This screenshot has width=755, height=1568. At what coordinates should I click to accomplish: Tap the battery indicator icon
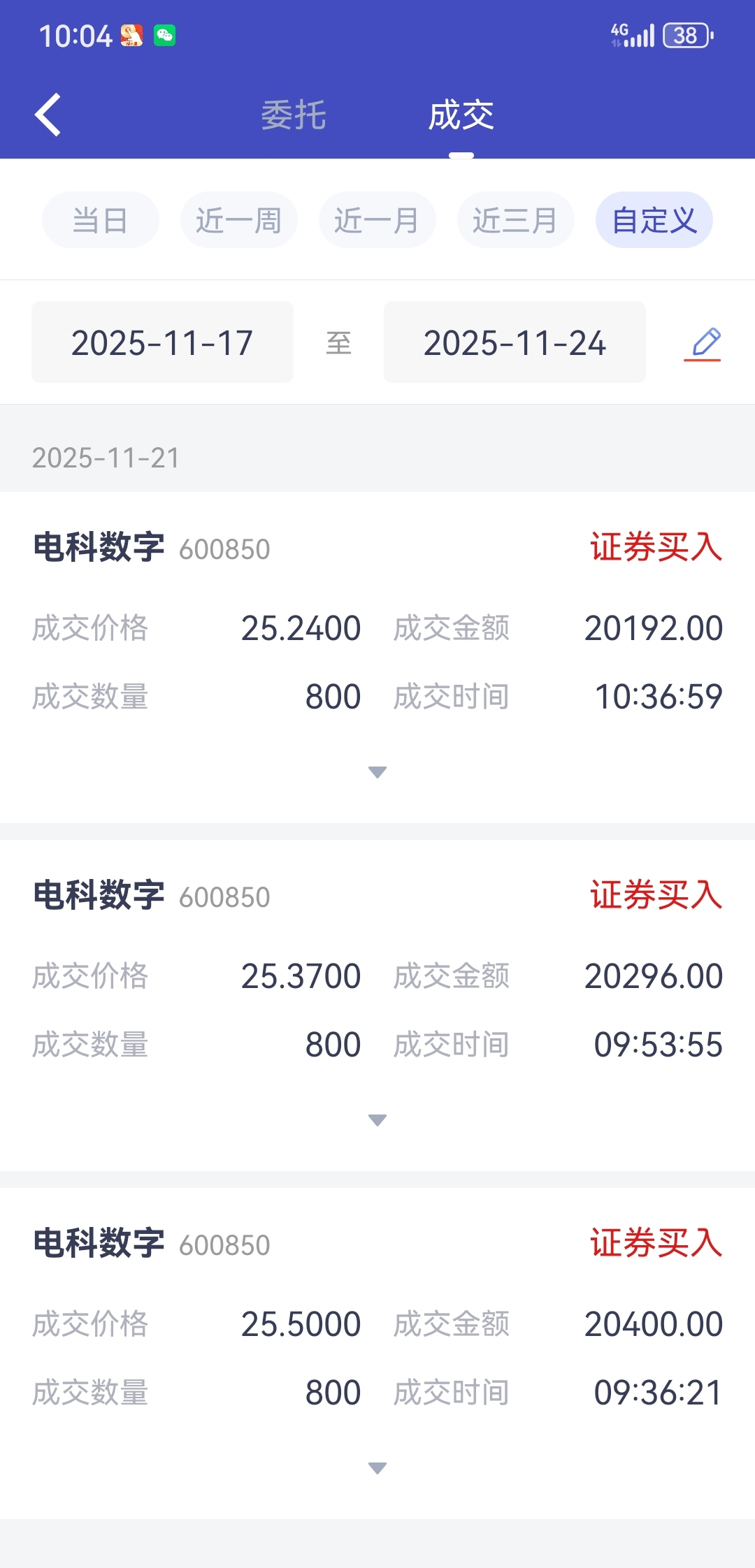pyautogui.click(x=688, y=35)
